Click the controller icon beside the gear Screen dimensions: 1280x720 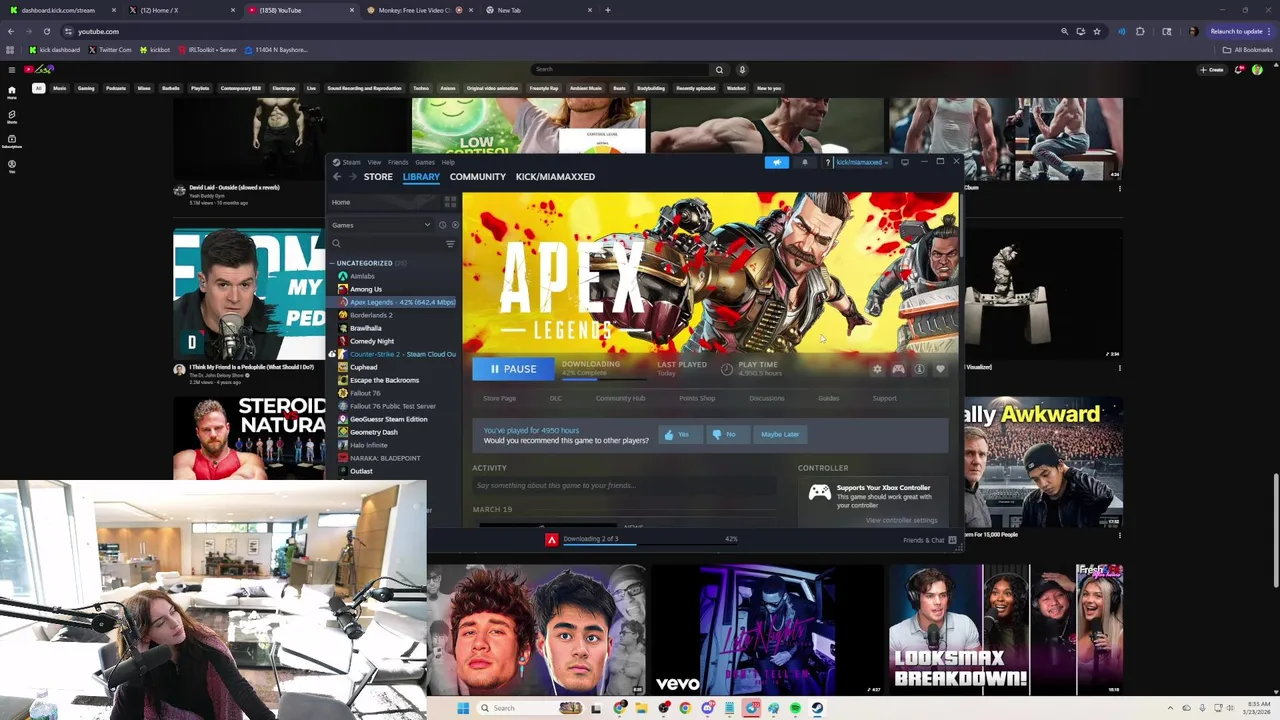pos(898,369)
